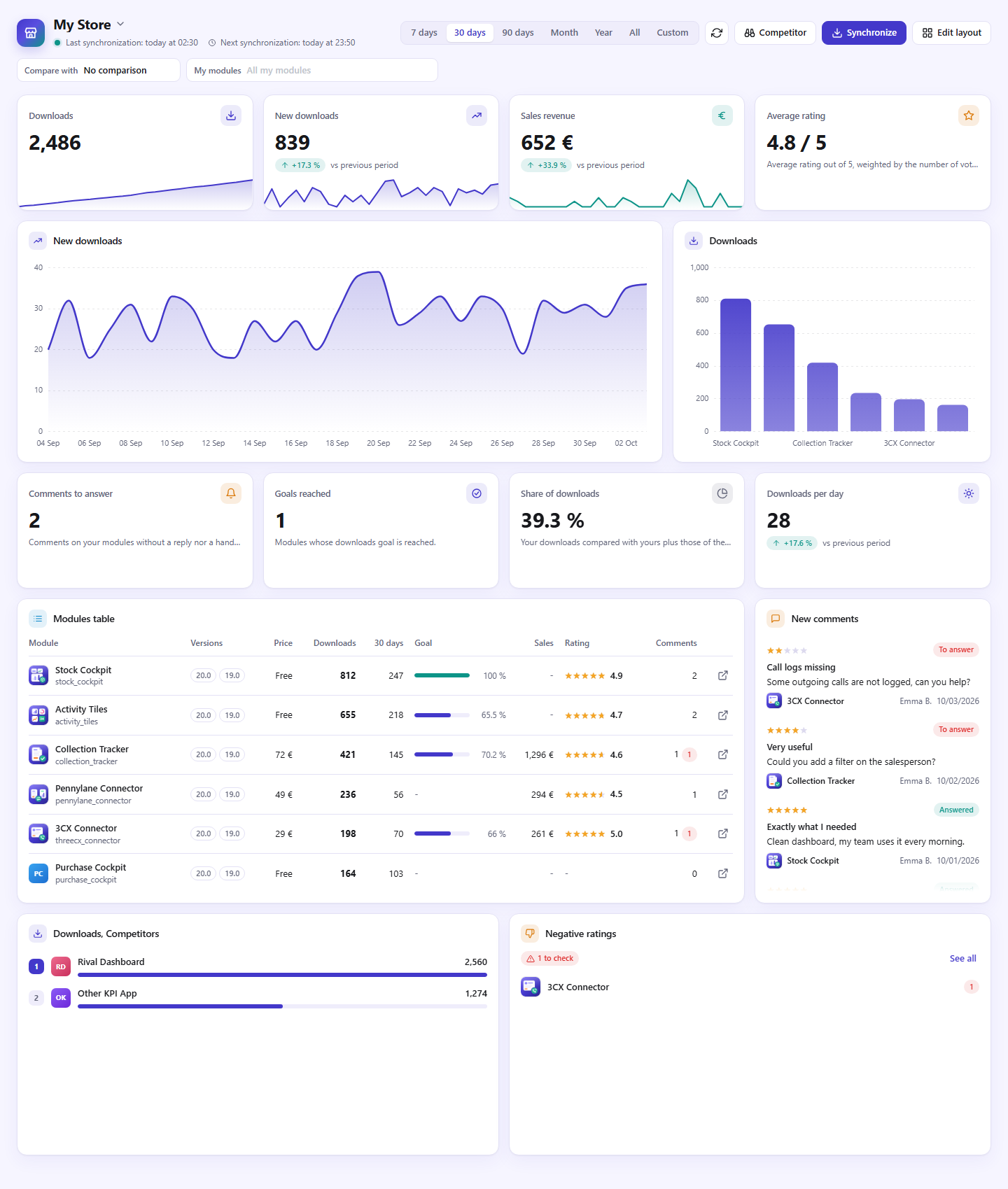Screen dimensions: 1008x1189
Task: Click Activity Tiles goal progress bar
Action: click(442, 715)
